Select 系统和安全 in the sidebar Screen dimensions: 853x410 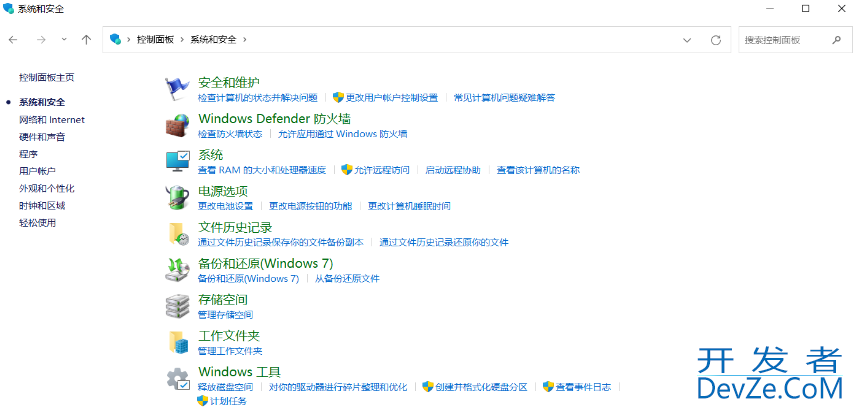pyautogui.click(x=42, y=102)
